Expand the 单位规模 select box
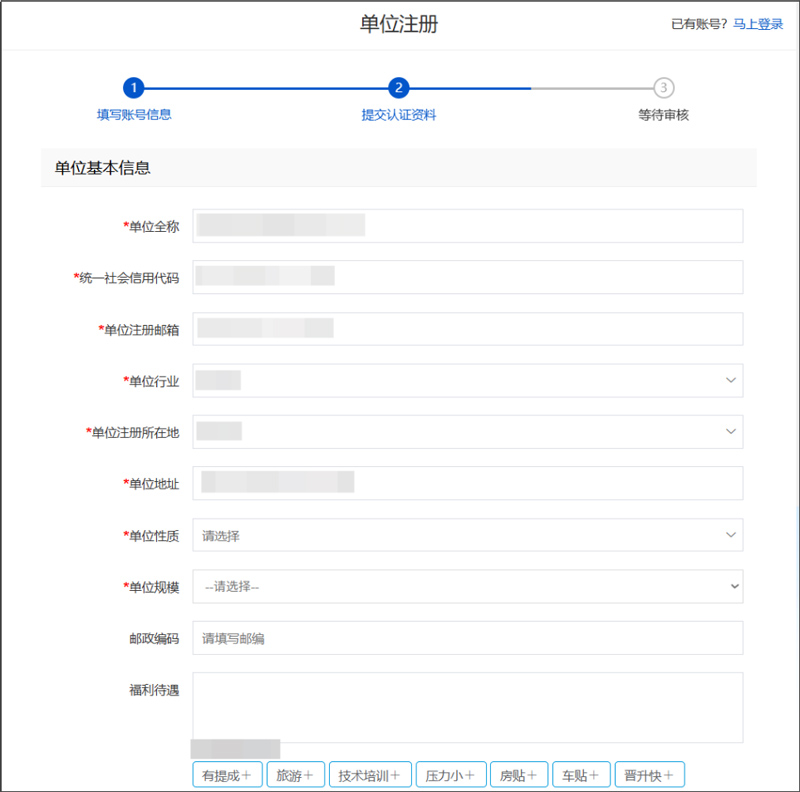Screen dimensions: 800x792 pos(467,586)
